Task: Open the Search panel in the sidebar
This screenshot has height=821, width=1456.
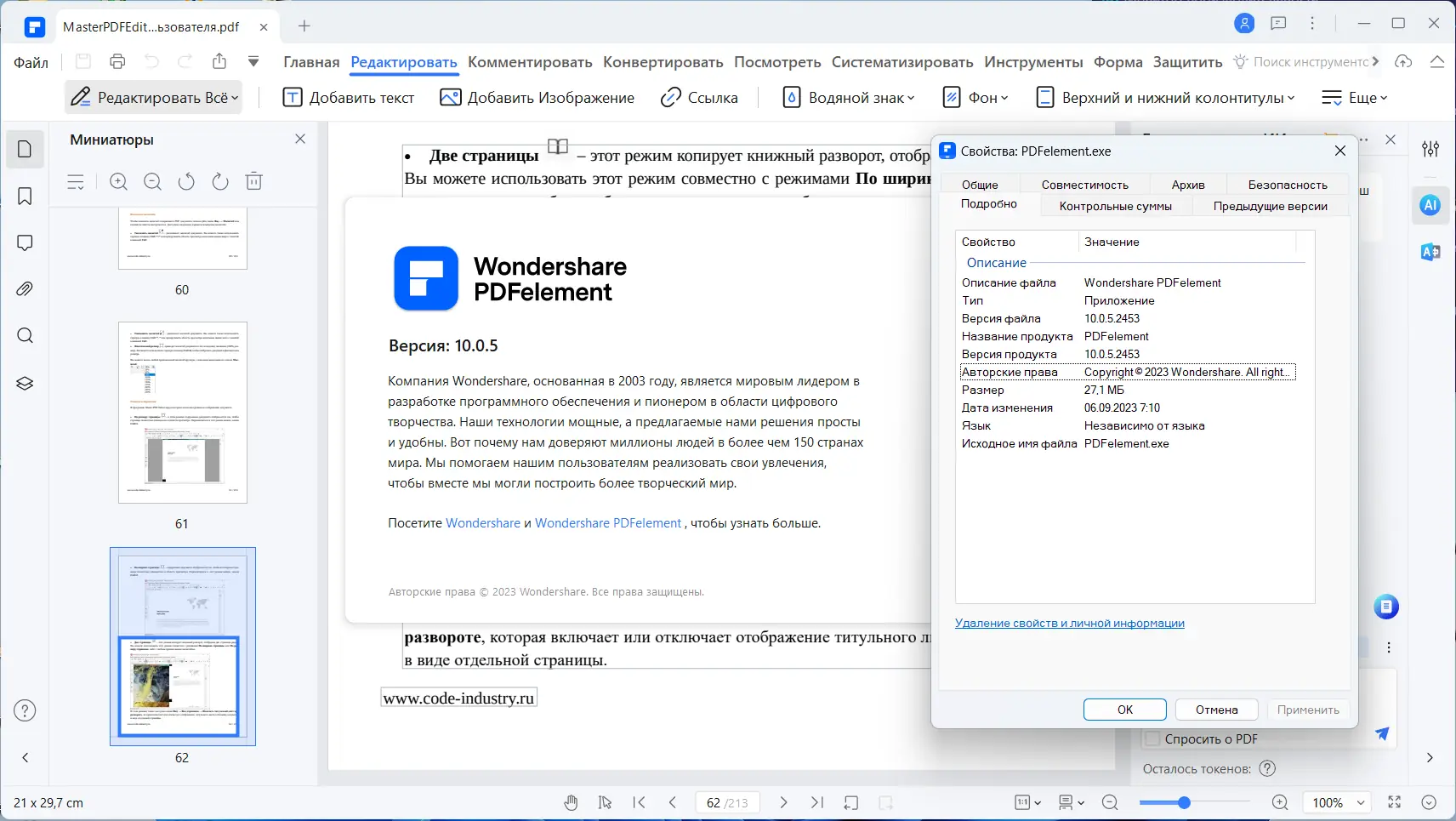Action: pyautogui.click(x=25, y=335)
